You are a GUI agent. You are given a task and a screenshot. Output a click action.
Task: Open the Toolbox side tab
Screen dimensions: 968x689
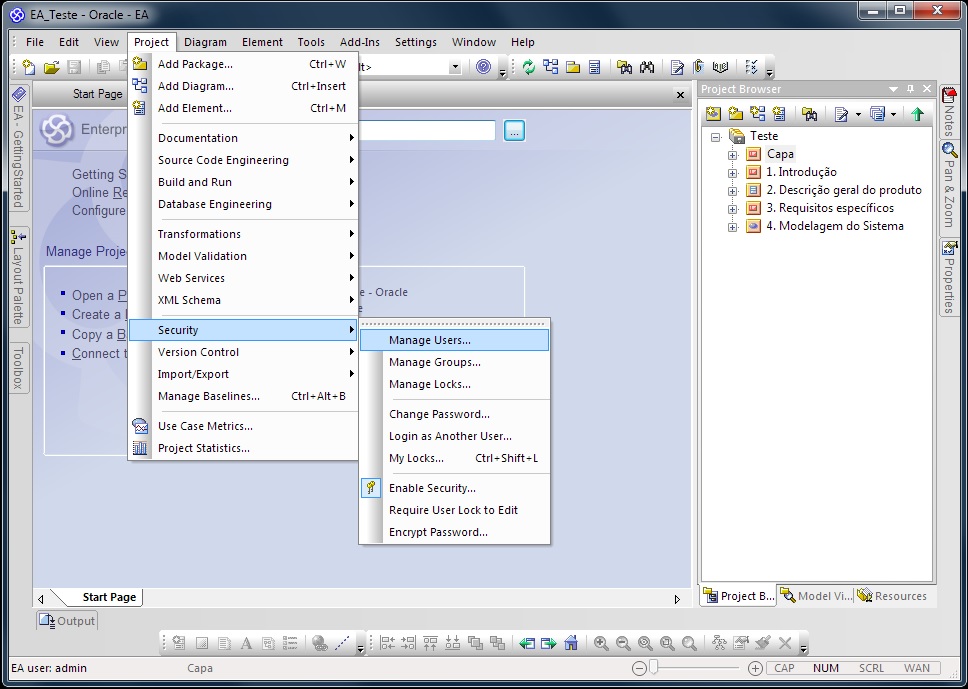[19, 368]
